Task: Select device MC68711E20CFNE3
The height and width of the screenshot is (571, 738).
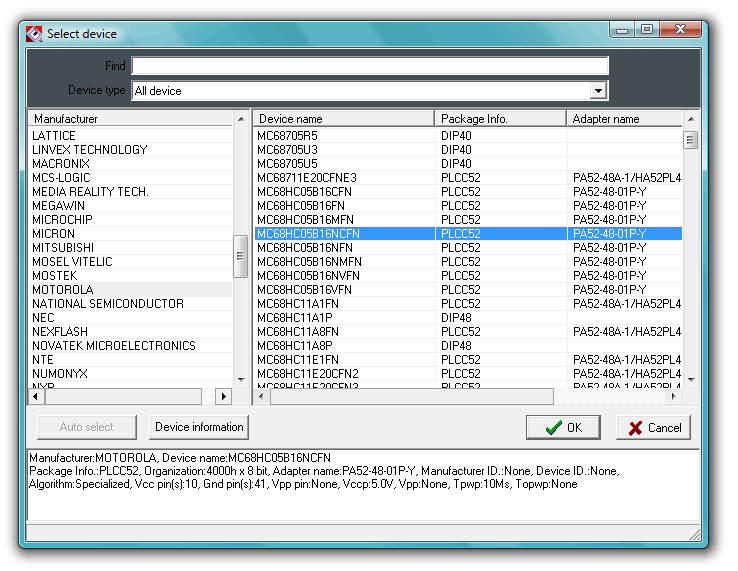Action: click(468, 177)
